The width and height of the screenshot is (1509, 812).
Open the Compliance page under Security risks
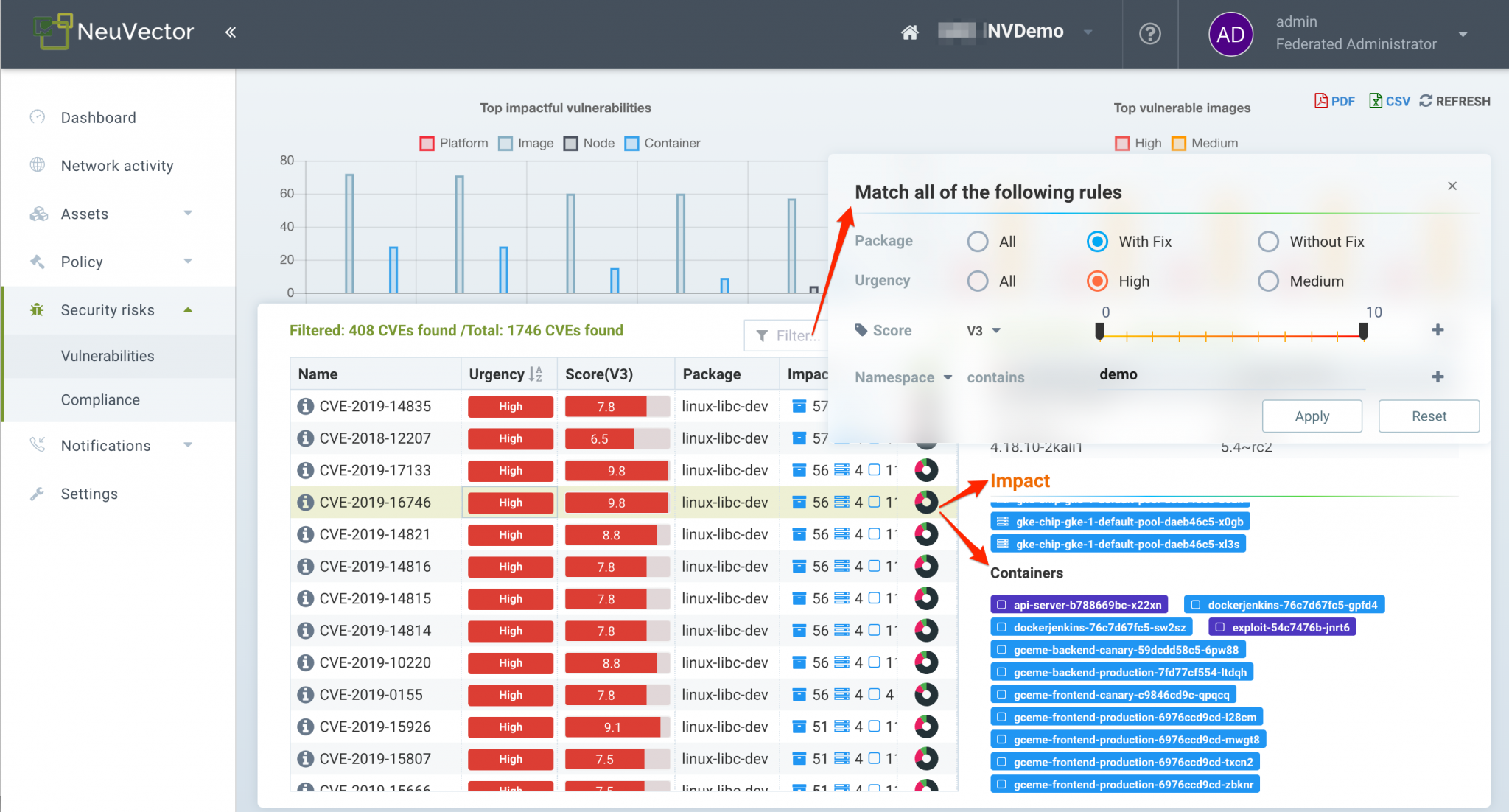click(x=101, y=399)
